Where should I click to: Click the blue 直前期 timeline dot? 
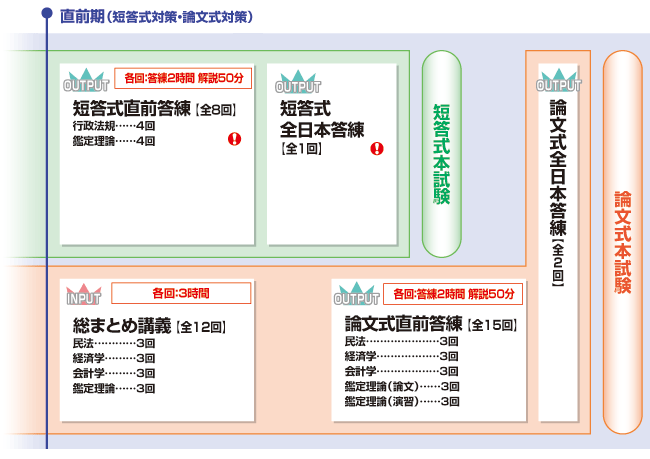pyautogui.click(x=47, y=14)
